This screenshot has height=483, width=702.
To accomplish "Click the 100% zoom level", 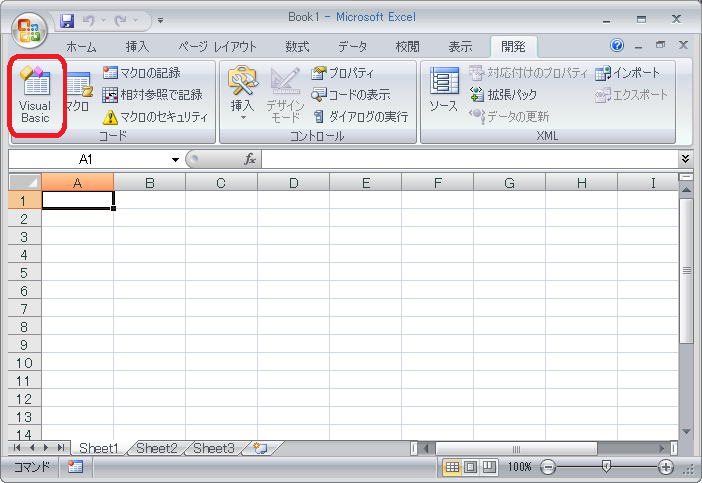I will pyautogui.click(x=519, y=467).
